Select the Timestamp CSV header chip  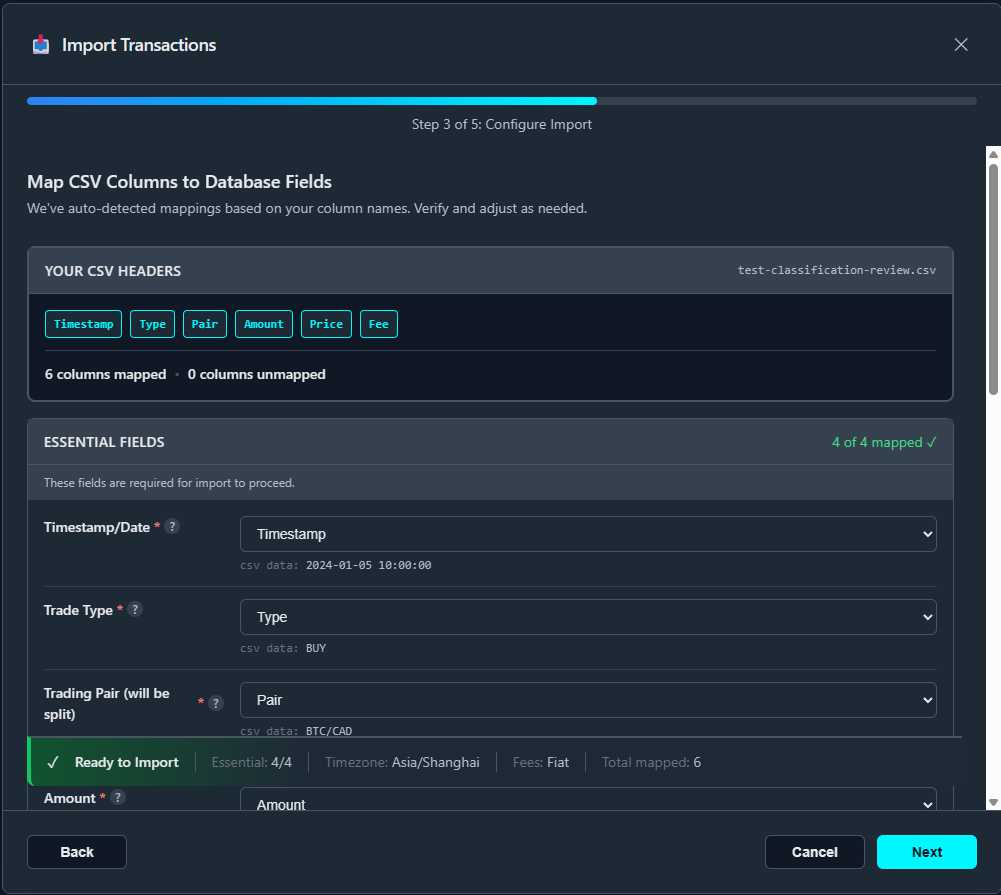pyautogui.click(x=83, y=324)
